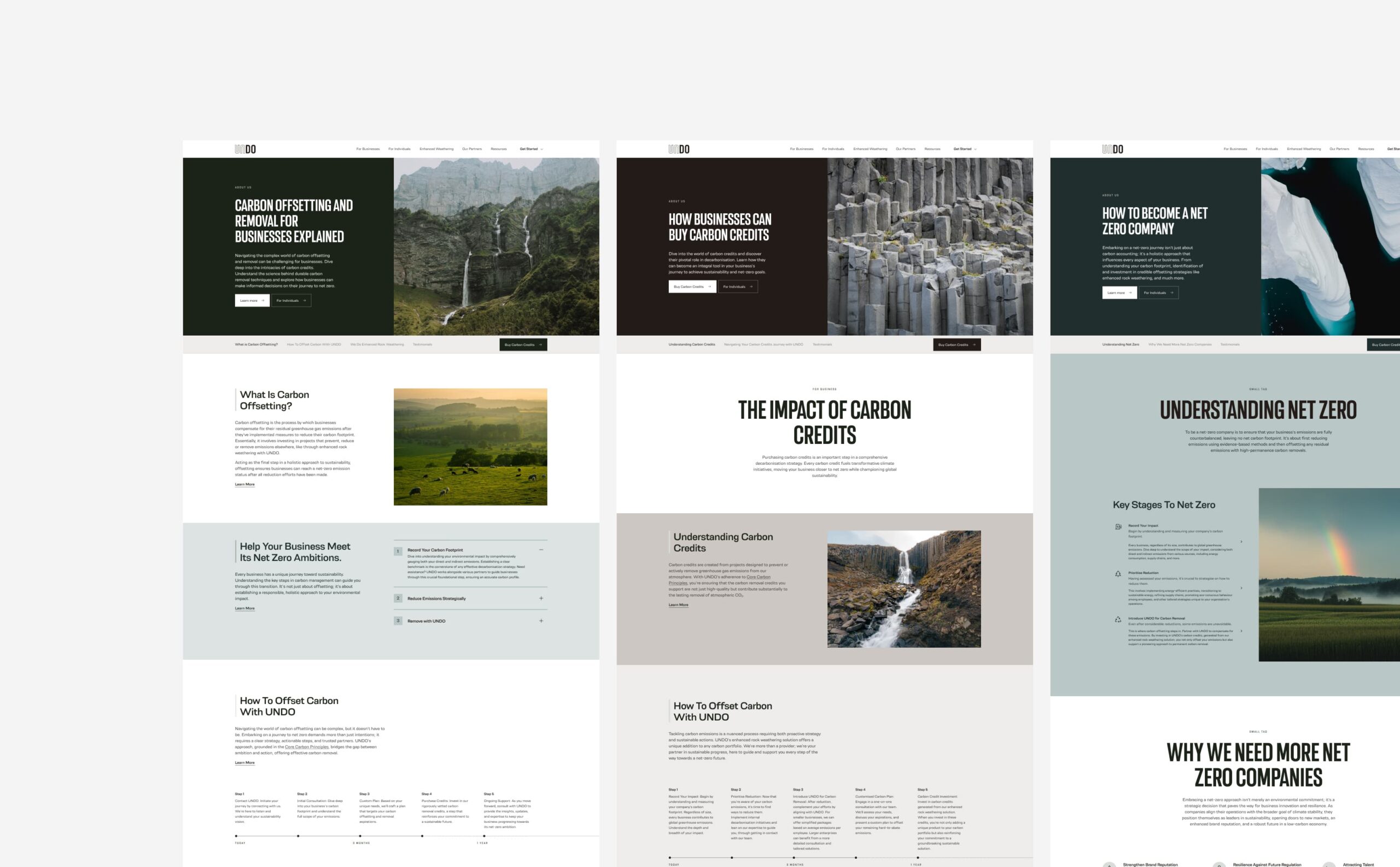Click the rainbow field photo beside Key Stages To Net Zero
Screen dimensions: 1400x867
pyautogui.click(x=1329, y=575)
